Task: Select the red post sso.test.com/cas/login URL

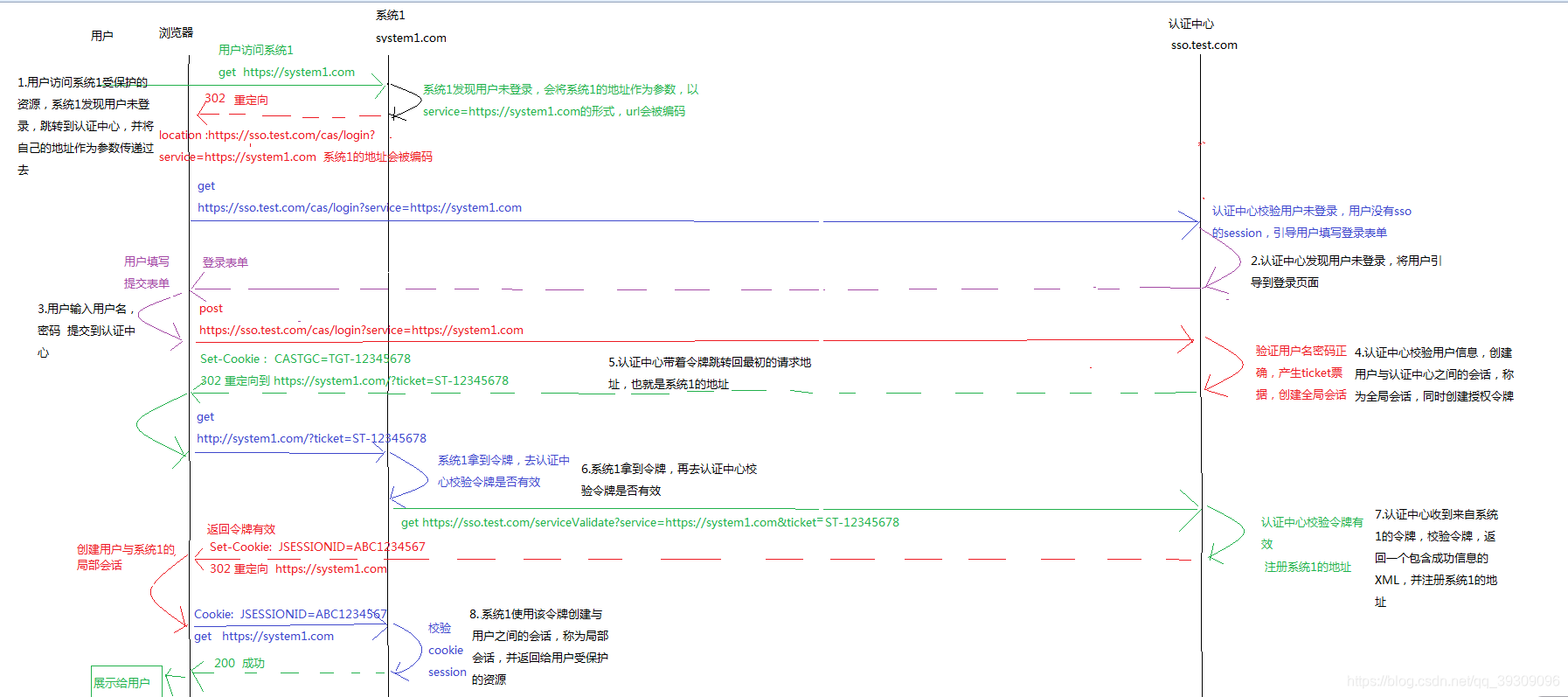Action: pos(361,330)
